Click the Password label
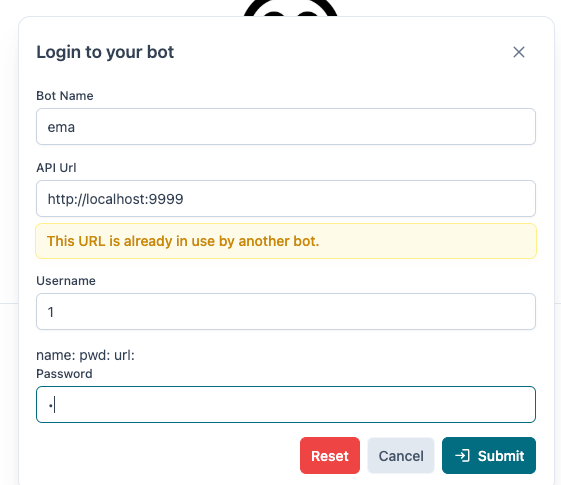This screenshot has height=485, width=561. (x=64, y=374)
